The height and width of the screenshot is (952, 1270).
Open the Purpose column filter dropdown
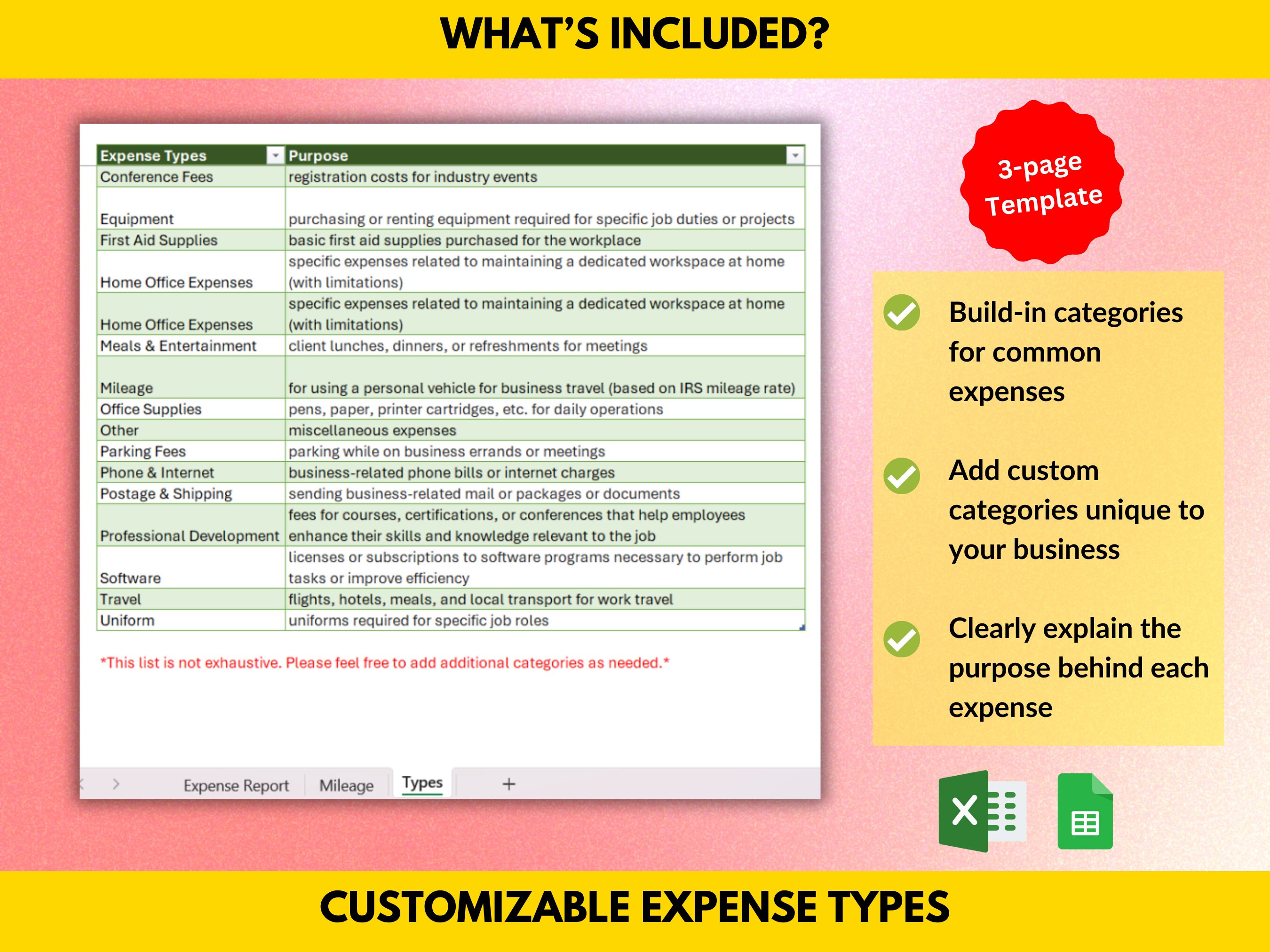coord(795,156)
